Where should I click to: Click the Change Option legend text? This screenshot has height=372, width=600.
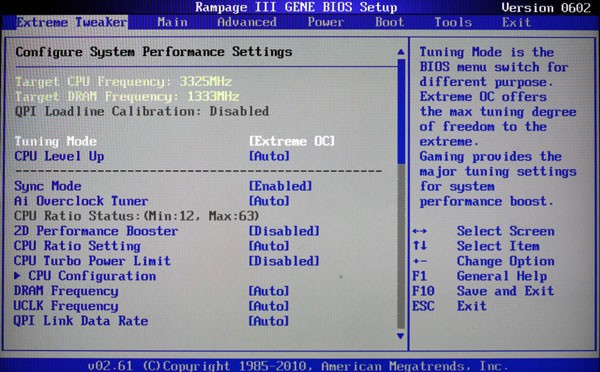click(506, 261)
